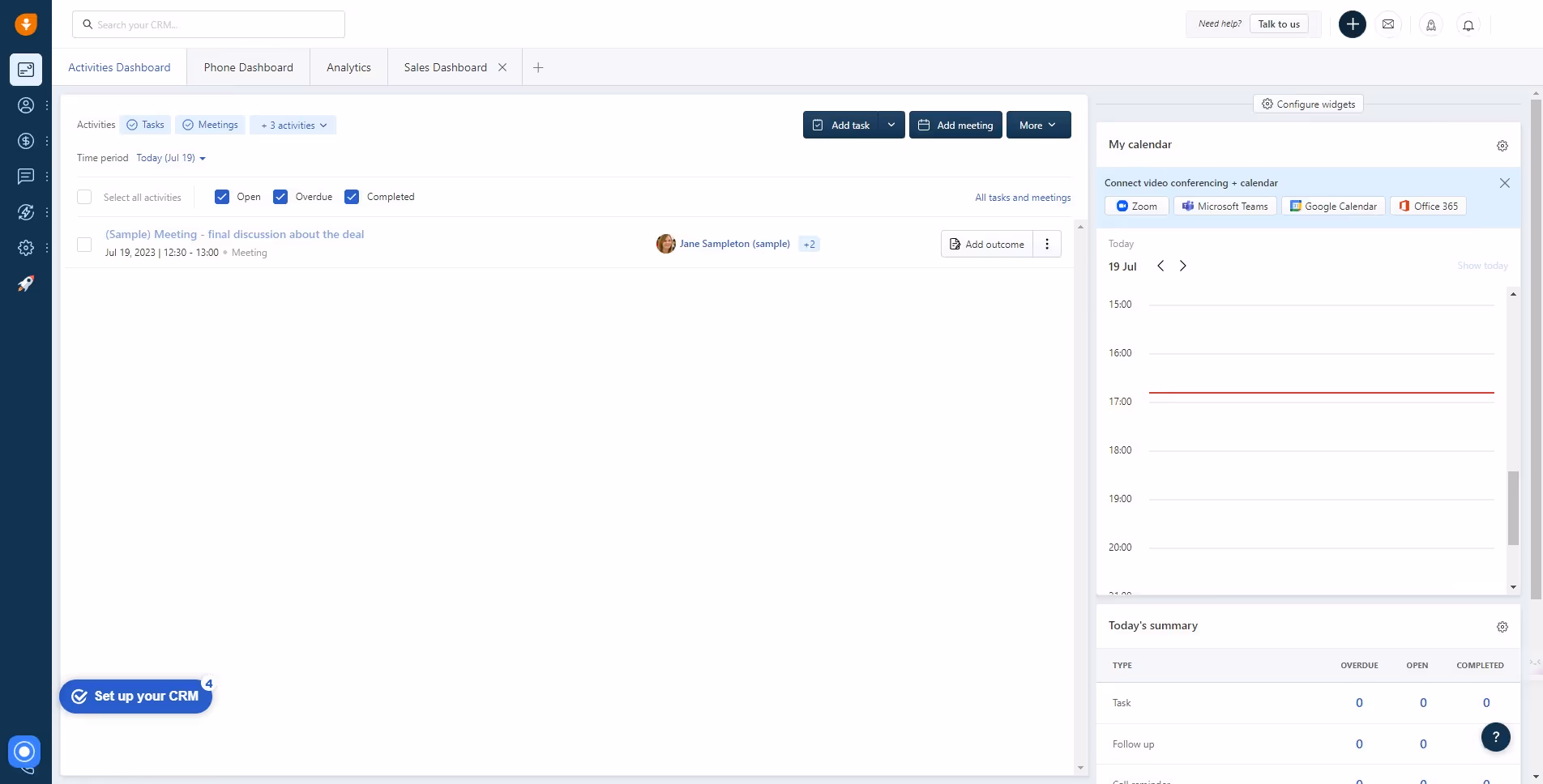
Task: Switch to Phone Dashboard tab
Action: click(x=248, y=67)
